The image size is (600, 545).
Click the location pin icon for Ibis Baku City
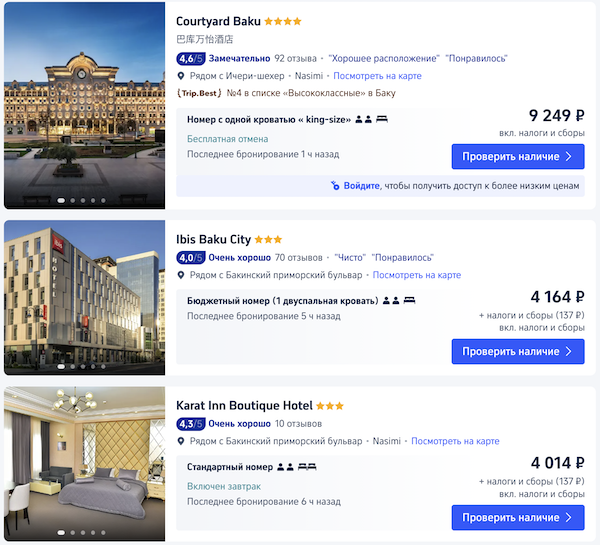(181, 275)
